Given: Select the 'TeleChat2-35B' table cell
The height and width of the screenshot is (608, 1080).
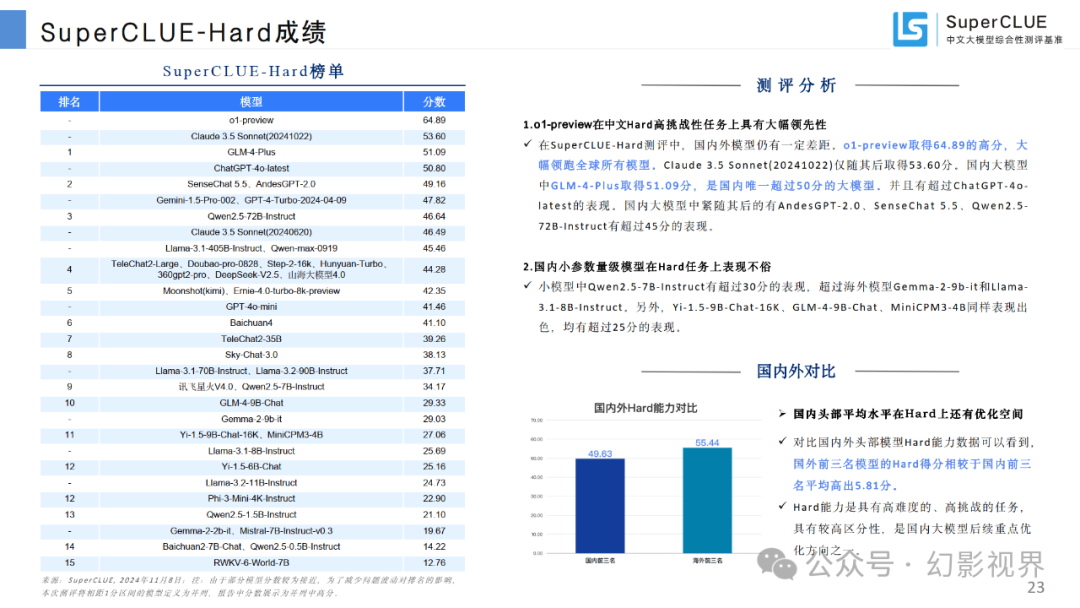Looking at the screenshot, I should click(251, 339).
